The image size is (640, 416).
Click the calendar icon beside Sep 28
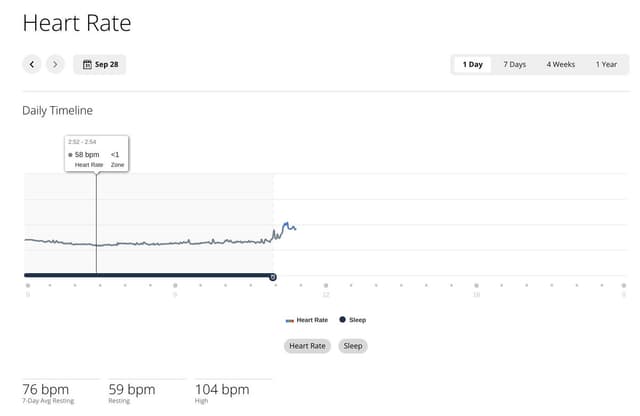point(87,64)
